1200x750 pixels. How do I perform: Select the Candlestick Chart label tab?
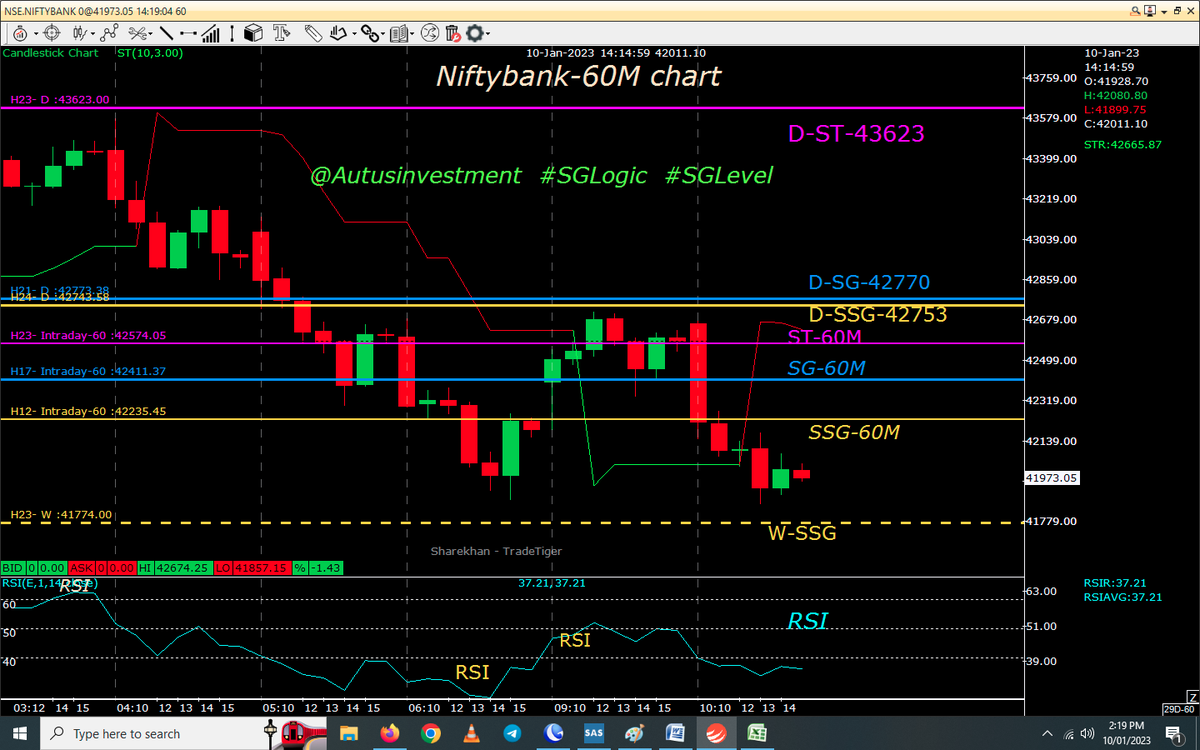tap(50, 53)
